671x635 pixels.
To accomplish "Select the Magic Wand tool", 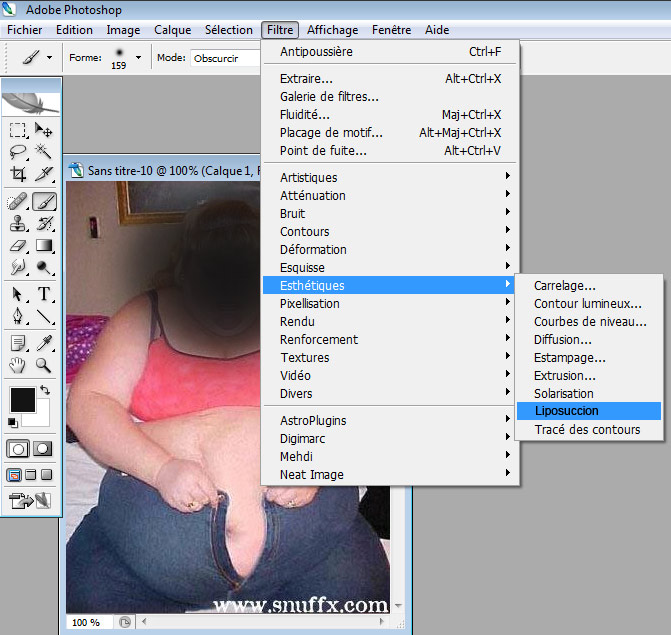I will pos(44,151).
